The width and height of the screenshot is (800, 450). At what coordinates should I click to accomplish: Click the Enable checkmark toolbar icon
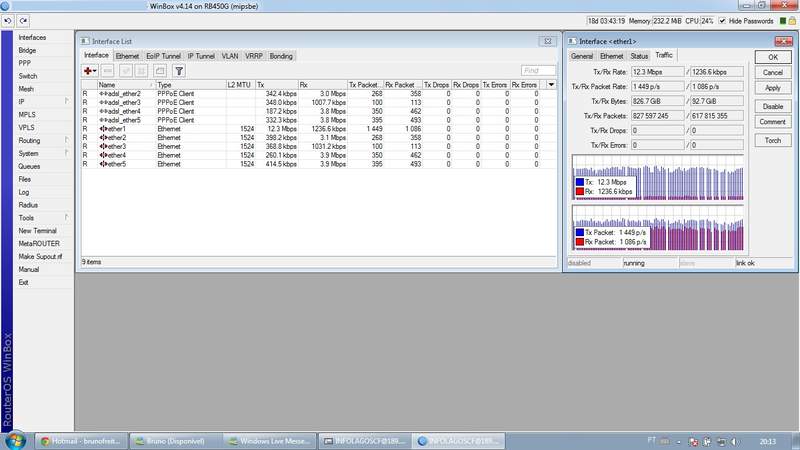(x=126, y=71)
